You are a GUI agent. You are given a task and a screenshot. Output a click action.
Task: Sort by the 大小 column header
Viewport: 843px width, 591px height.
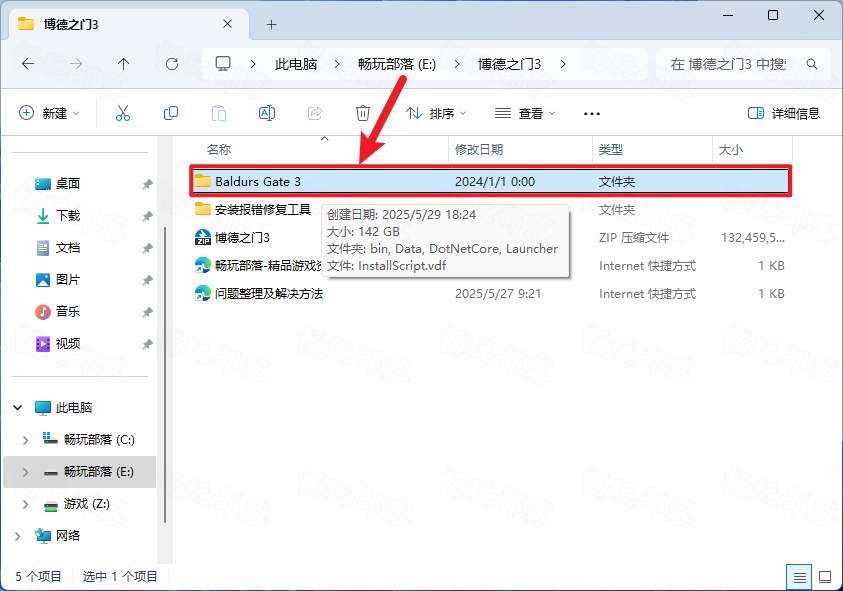(x=752, y=149)
